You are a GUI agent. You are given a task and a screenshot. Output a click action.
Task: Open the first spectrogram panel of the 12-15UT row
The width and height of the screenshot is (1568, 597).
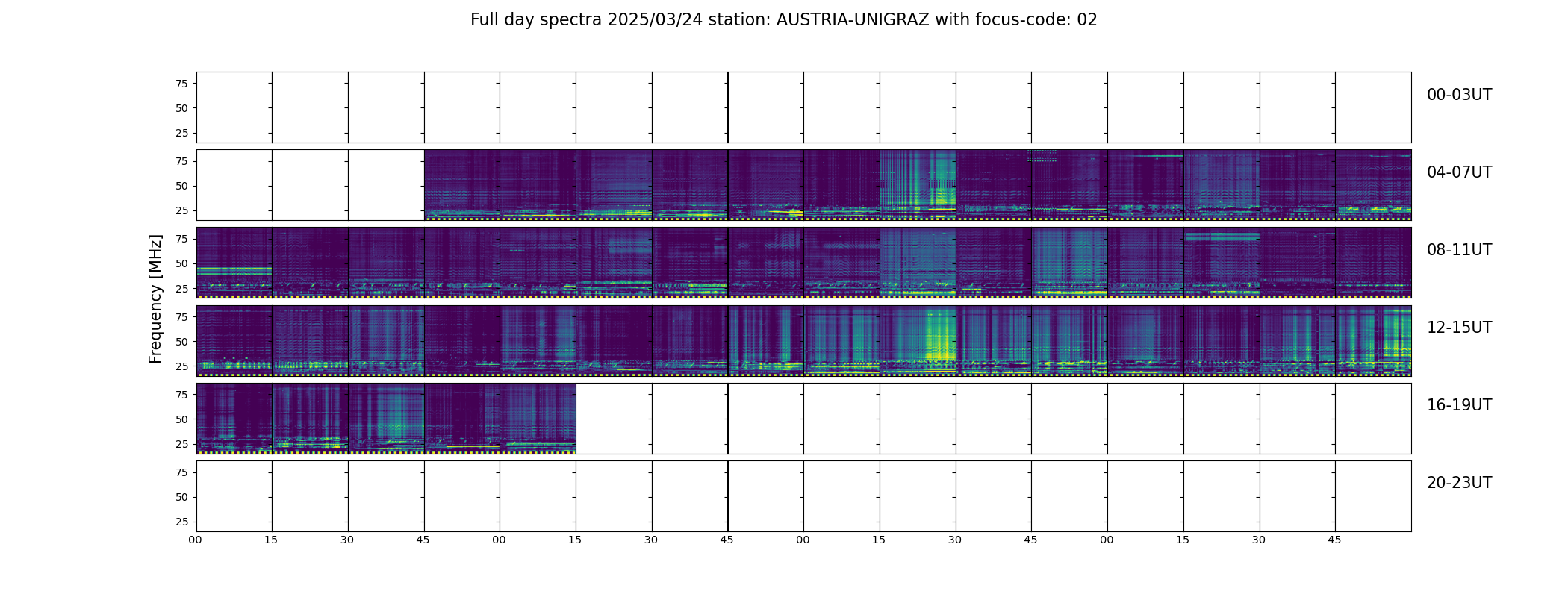pos(234,340)
